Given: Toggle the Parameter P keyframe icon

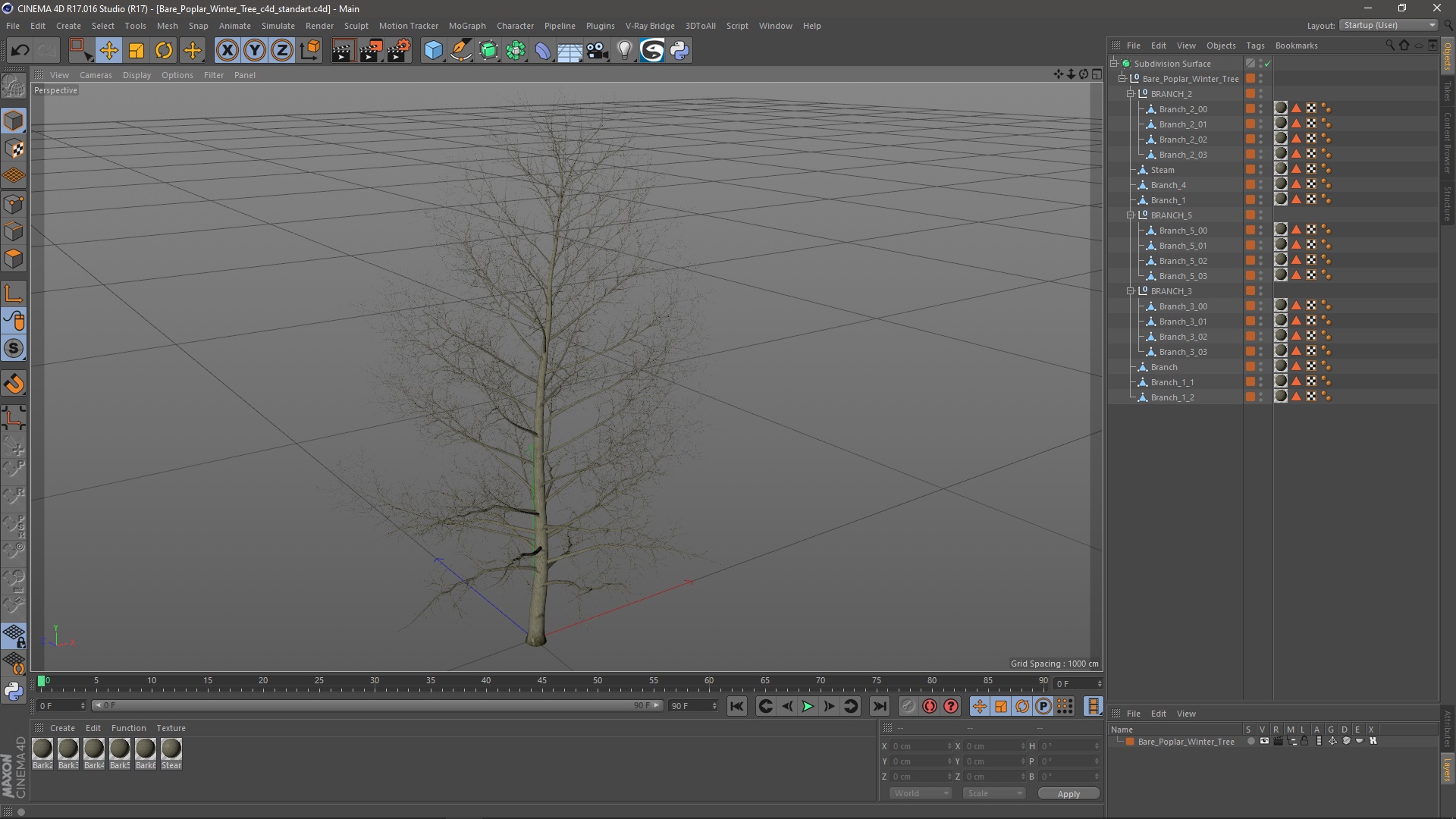Looking at the screenshot, I should tap(1043, 706).
